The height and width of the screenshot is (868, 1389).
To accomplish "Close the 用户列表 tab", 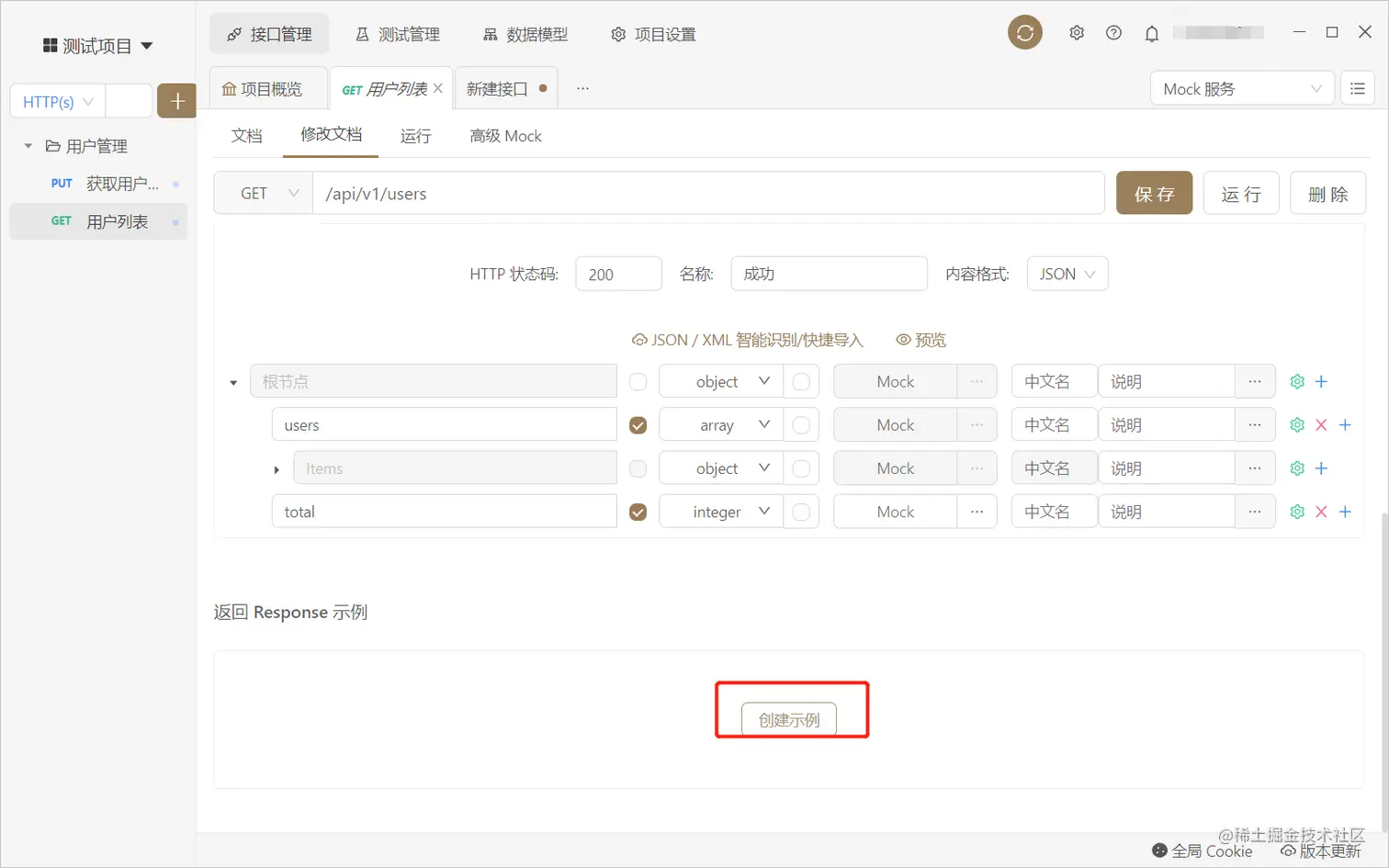I will point(438,88).
